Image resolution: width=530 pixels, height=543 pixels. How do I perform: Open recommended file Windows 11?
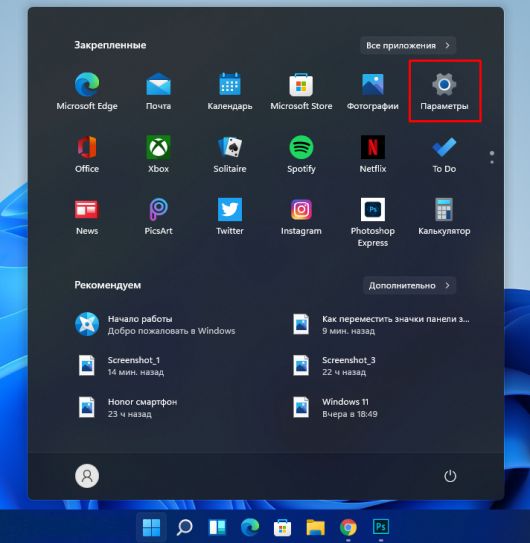pyautogui.click(x=335, y=408)
